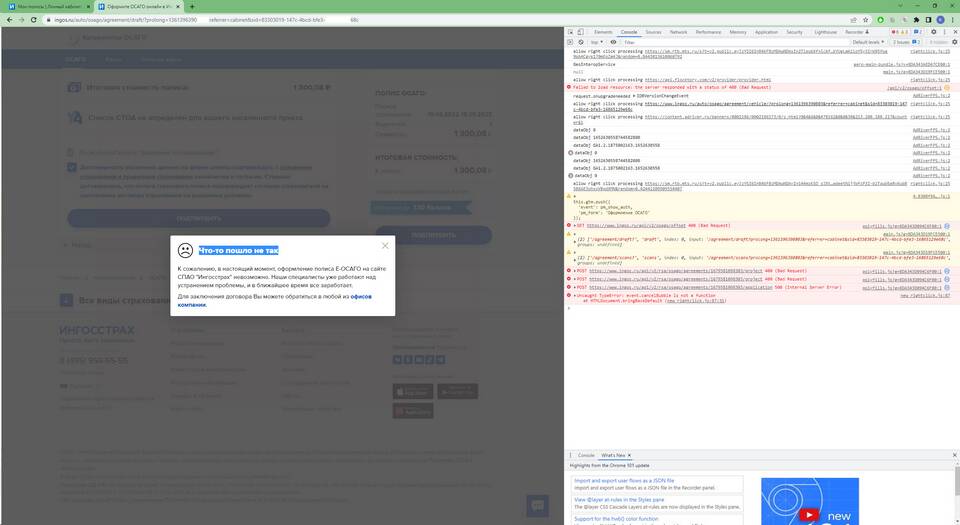
Task: Open the 'Default levels' log dropdown
Action: (x=868, y=42)
